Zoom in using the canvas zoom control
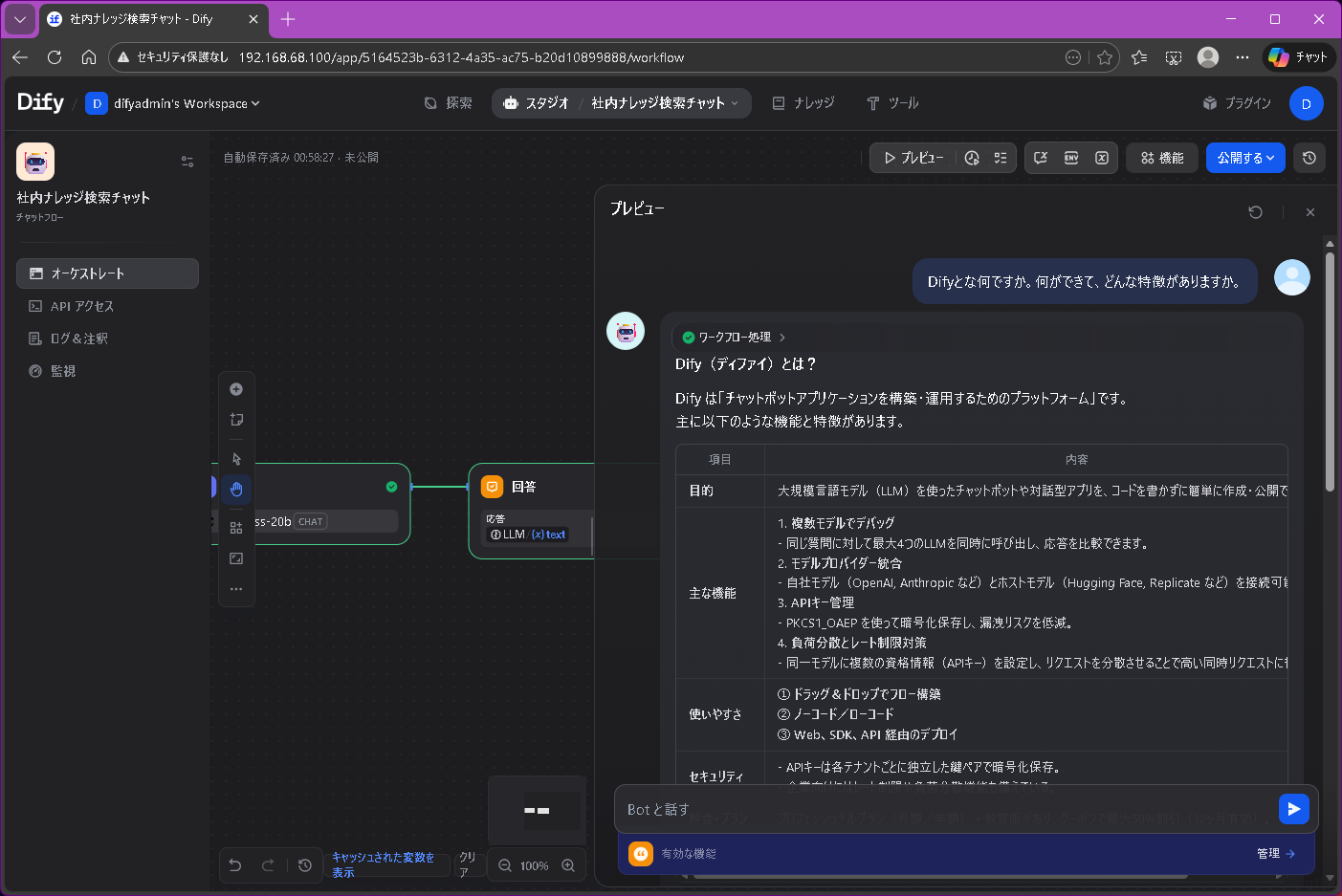The width and height of the screenshot is (1342, 896). click(x=568, y=865)
